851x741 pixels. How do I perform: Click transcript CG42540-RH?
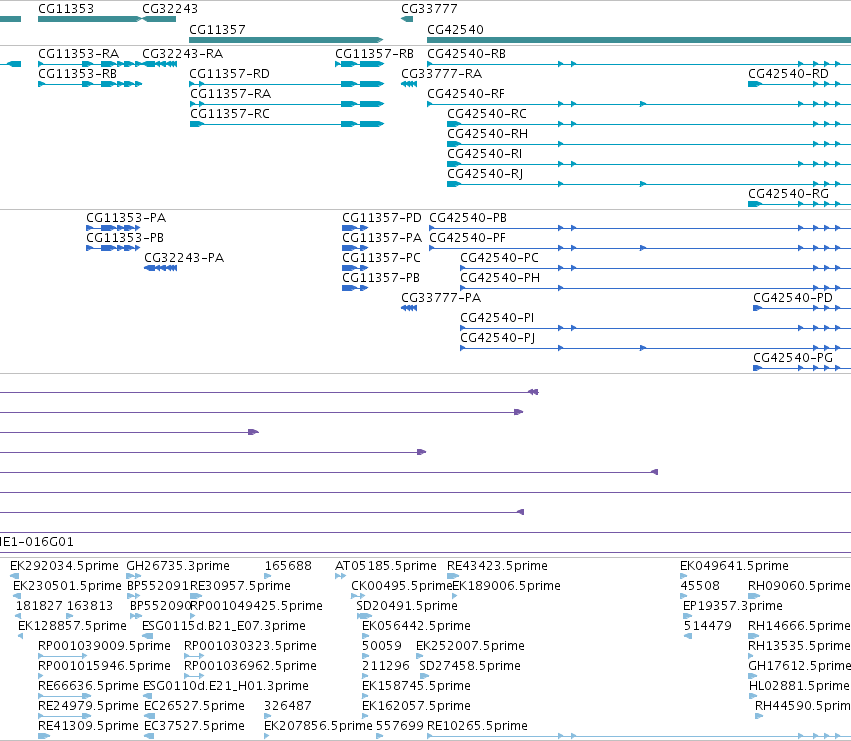coord(487,134)
